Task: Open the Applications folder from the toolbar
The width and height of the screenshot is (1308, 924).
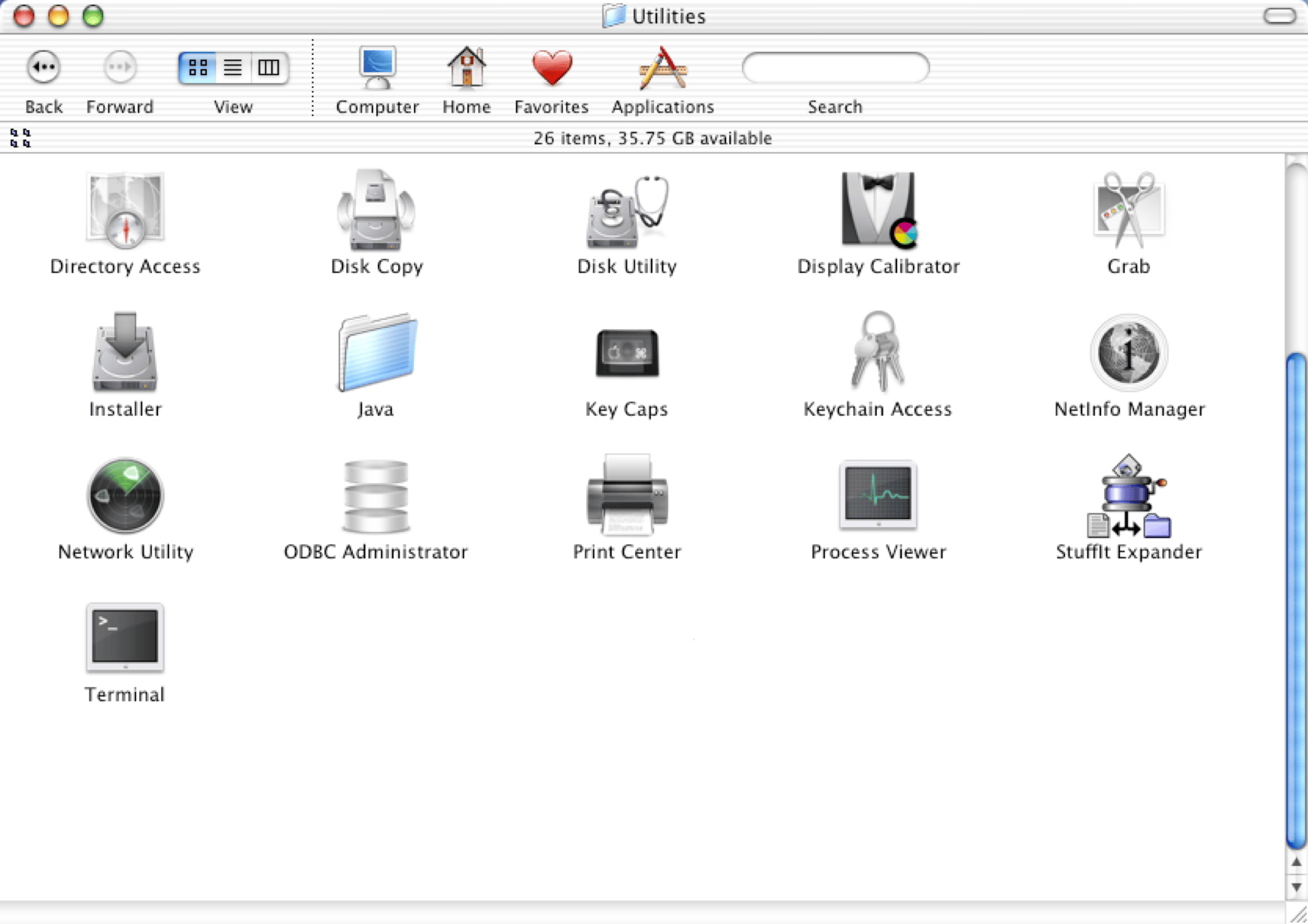Action: click(662, 68)
